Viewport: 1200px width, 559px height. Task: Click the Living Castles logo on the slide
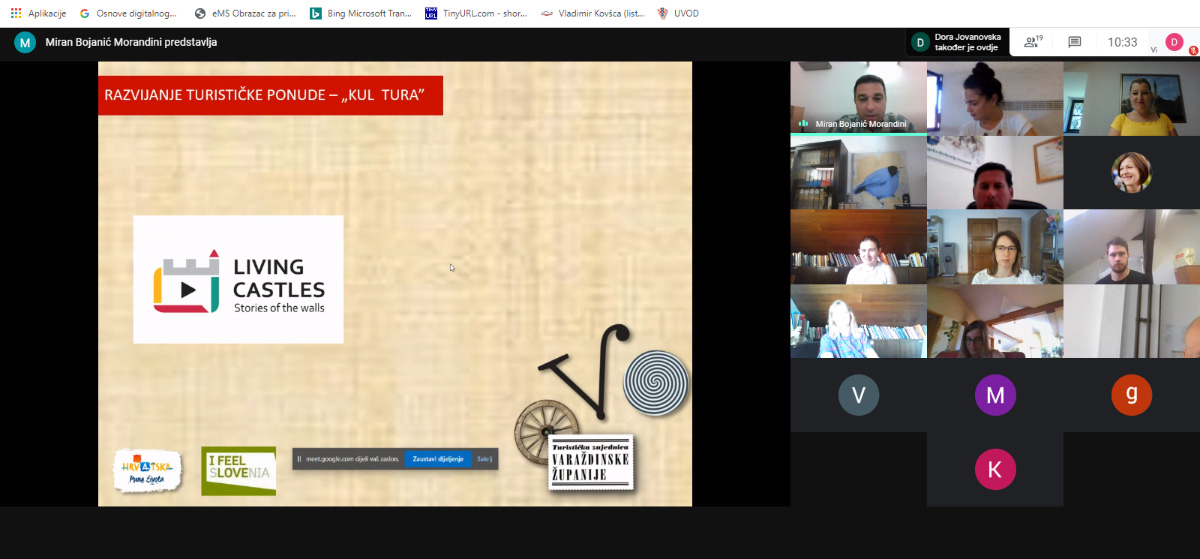[238, 279]
